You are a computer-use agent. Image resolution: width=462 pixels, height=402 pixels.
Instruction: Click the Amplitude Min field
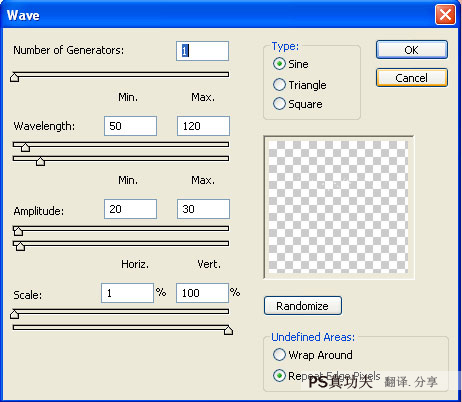(x=130, y=209)
